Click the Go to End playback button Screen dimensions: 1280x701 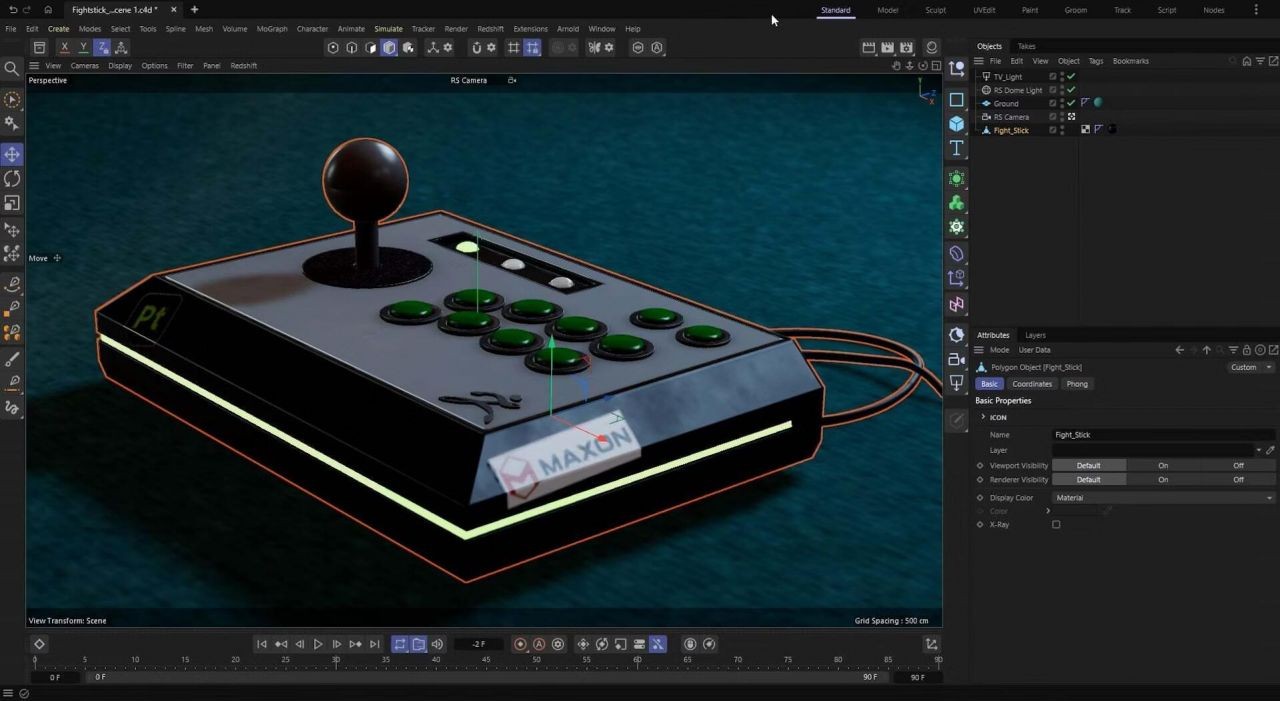click(x=374, y=644)
